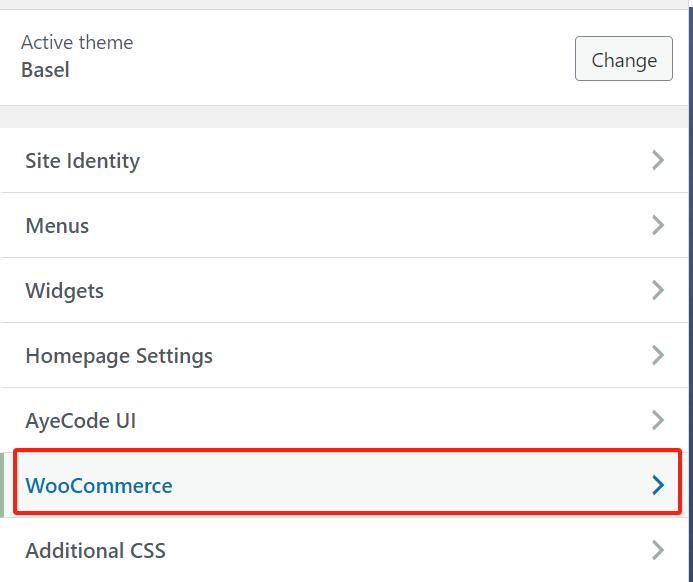Click the green accent bar left of WooCommerce
693x582 pixels.
click(x=3, y=485)
